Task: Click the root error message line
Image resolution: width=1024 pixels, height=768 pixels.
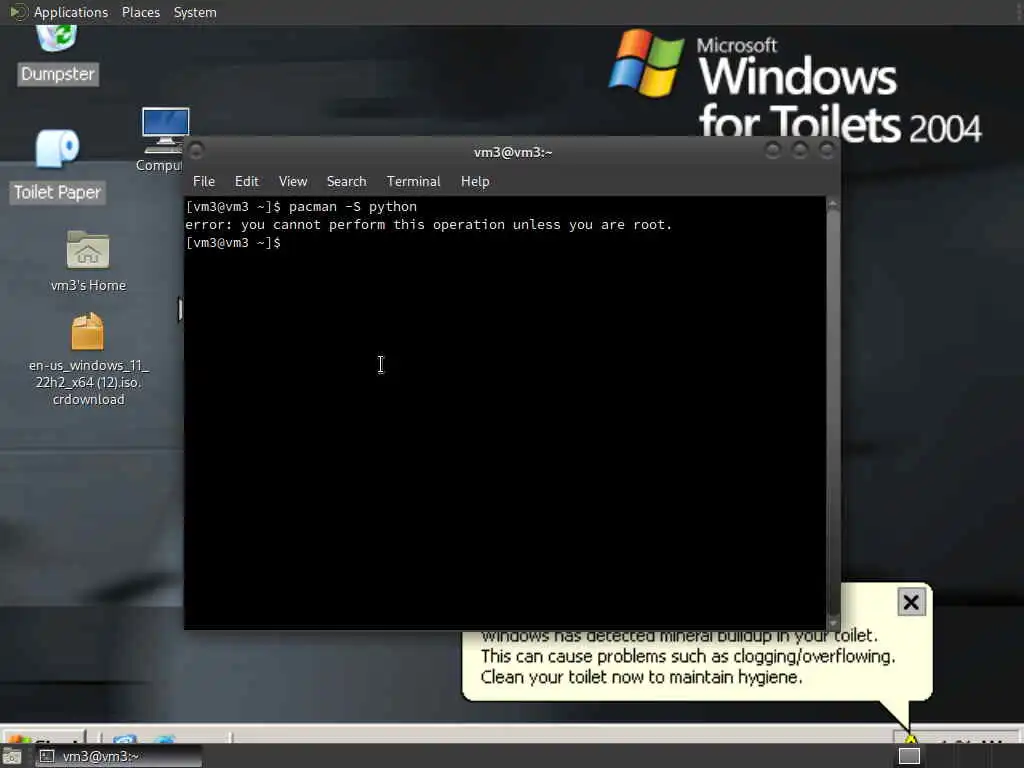Action: [428, 225]
